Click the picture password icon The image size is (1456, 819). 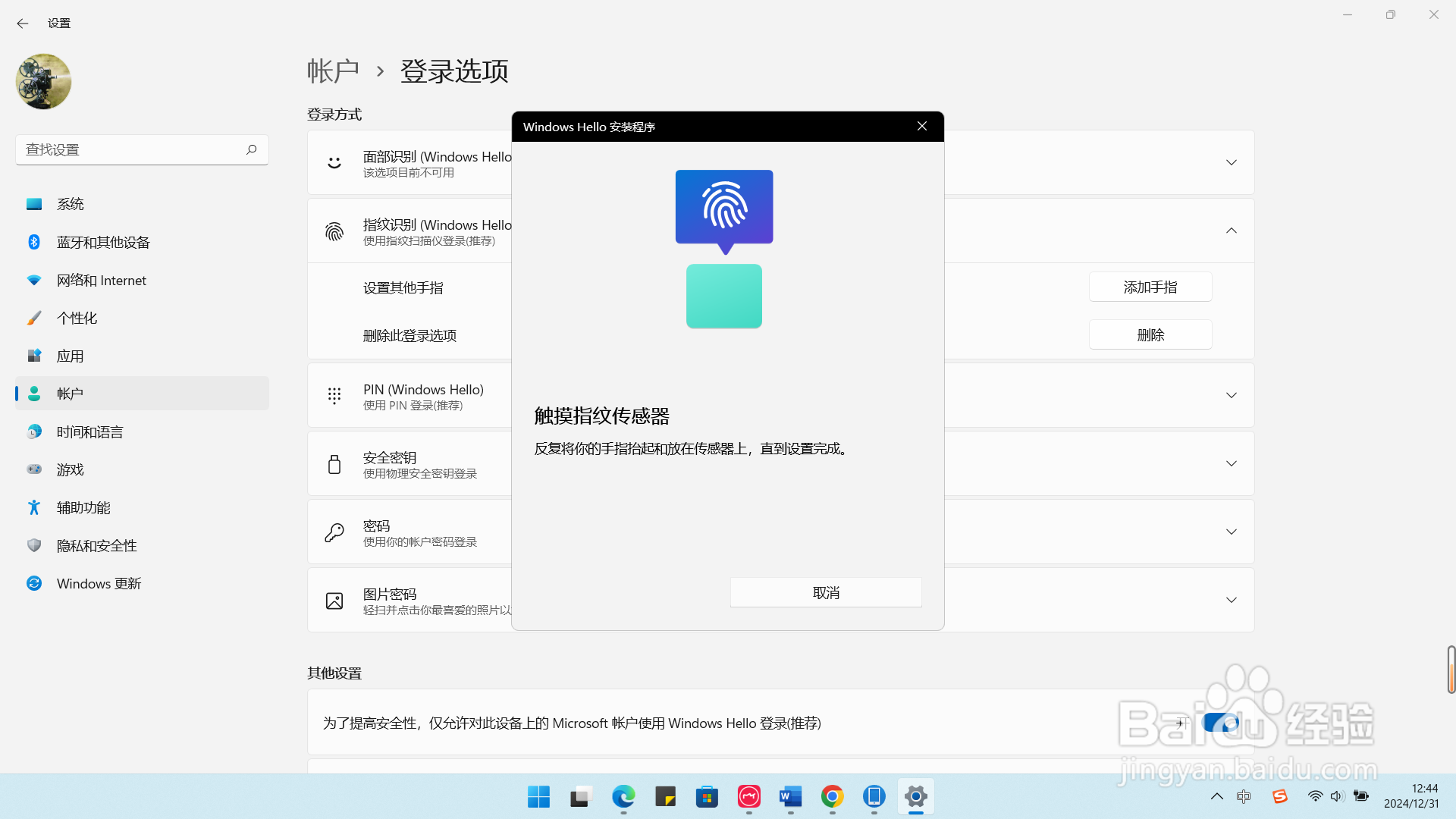[334, 601]
